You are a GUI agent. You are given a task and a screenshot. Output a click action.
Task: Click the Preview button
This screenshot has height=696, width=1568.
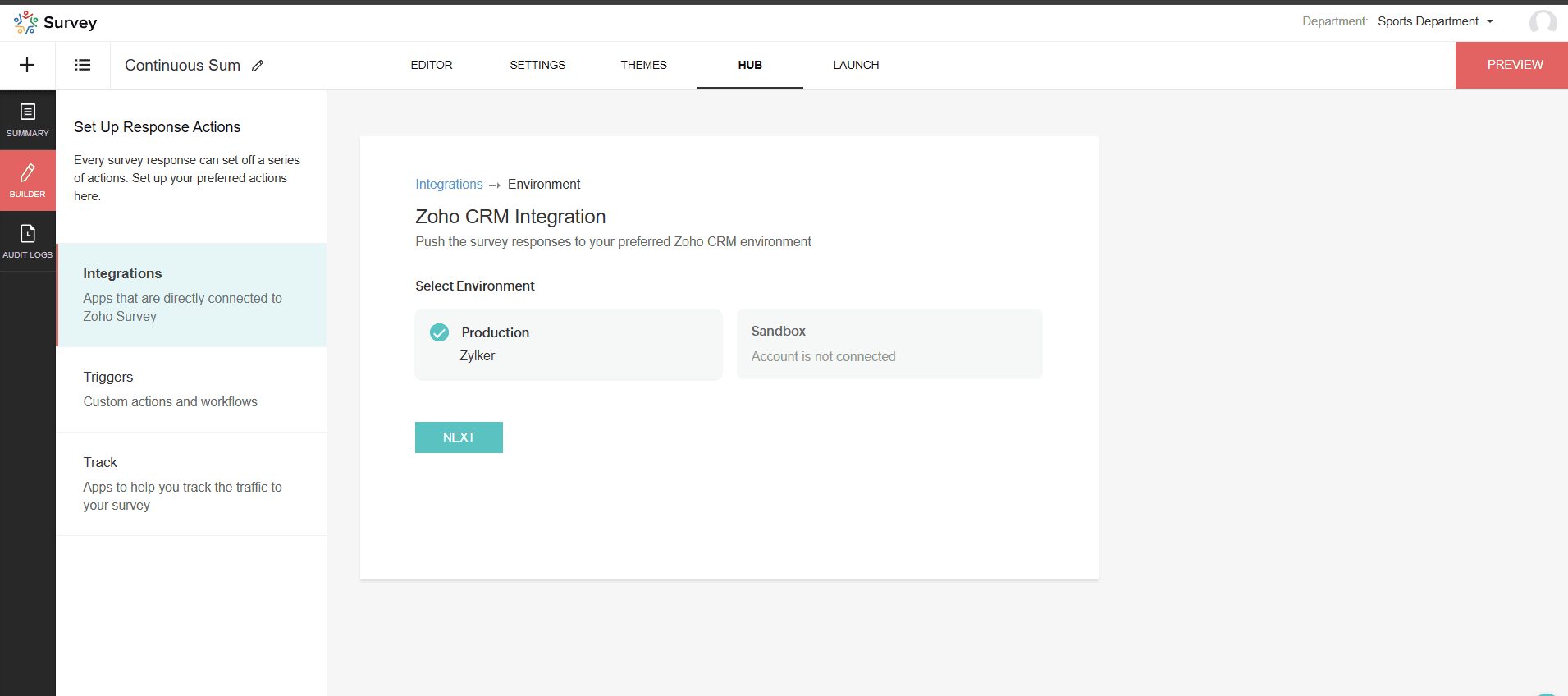click(x=1511, y=65)
